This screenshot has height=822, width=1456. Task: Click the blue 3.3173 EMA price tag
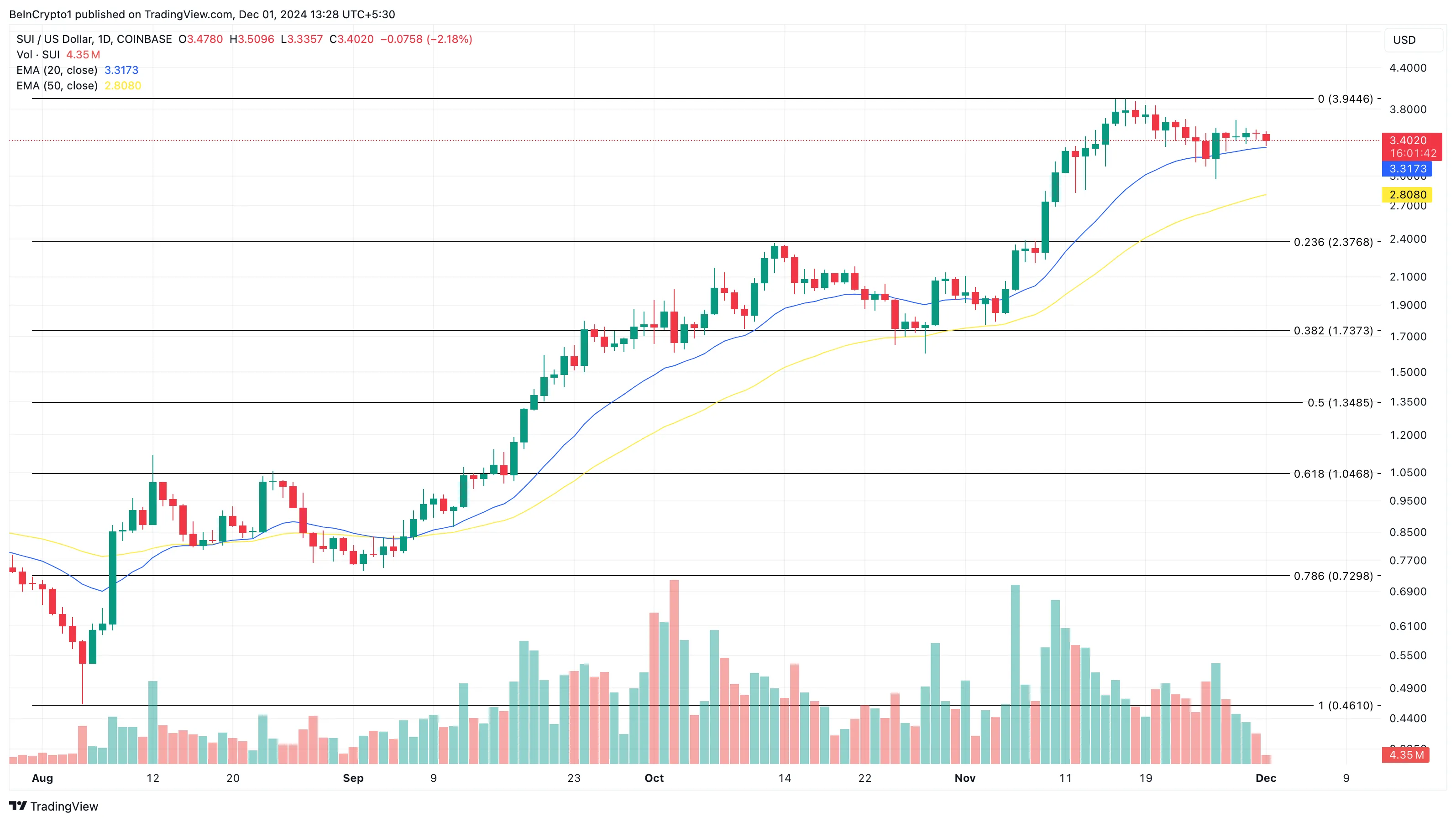pyautogui.click(x=1407, y=169)
